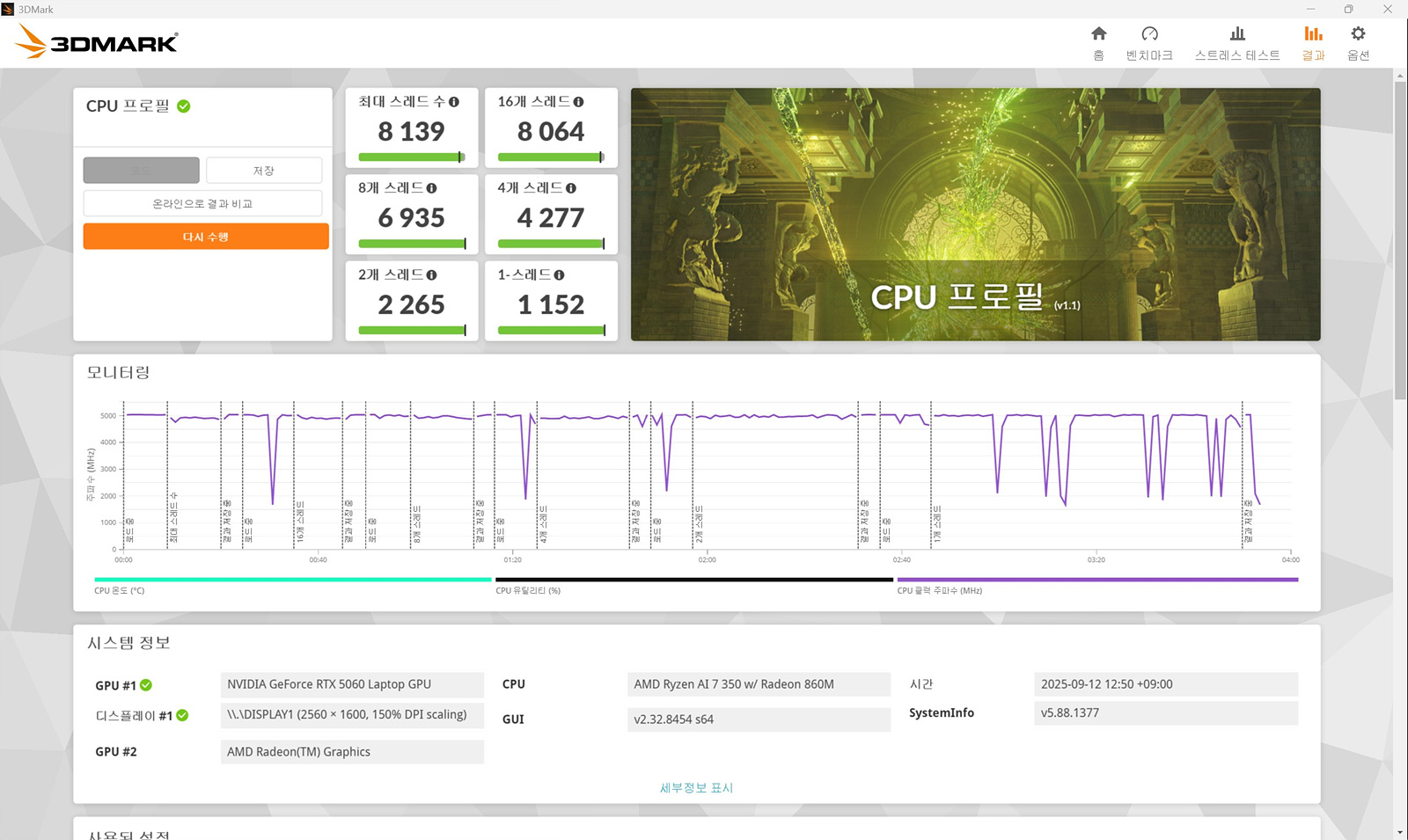Click the 4 threads score 4 277
1408x840 pixels.
[x=551, y=218]
